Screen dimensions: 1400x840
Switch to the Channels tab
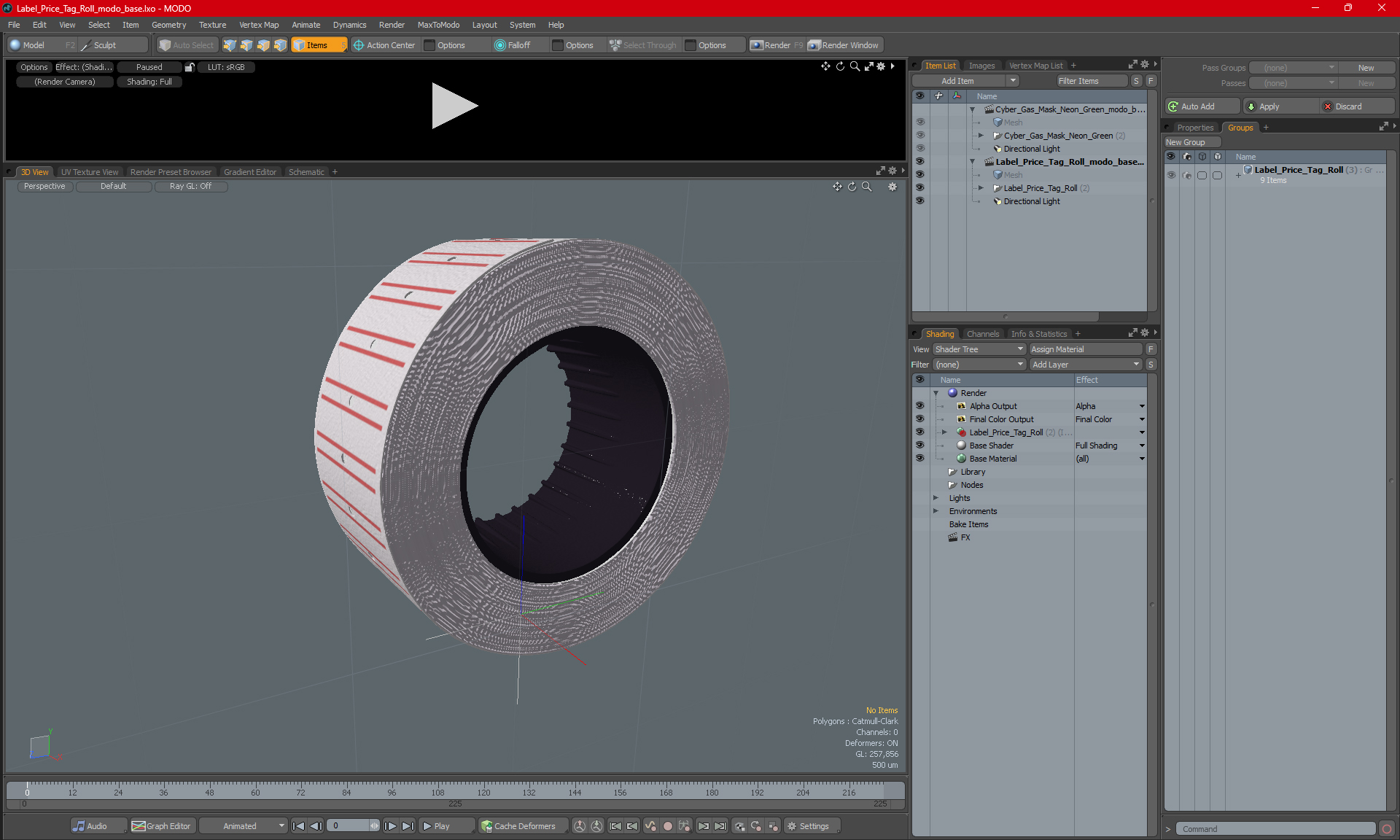point(982,334)
